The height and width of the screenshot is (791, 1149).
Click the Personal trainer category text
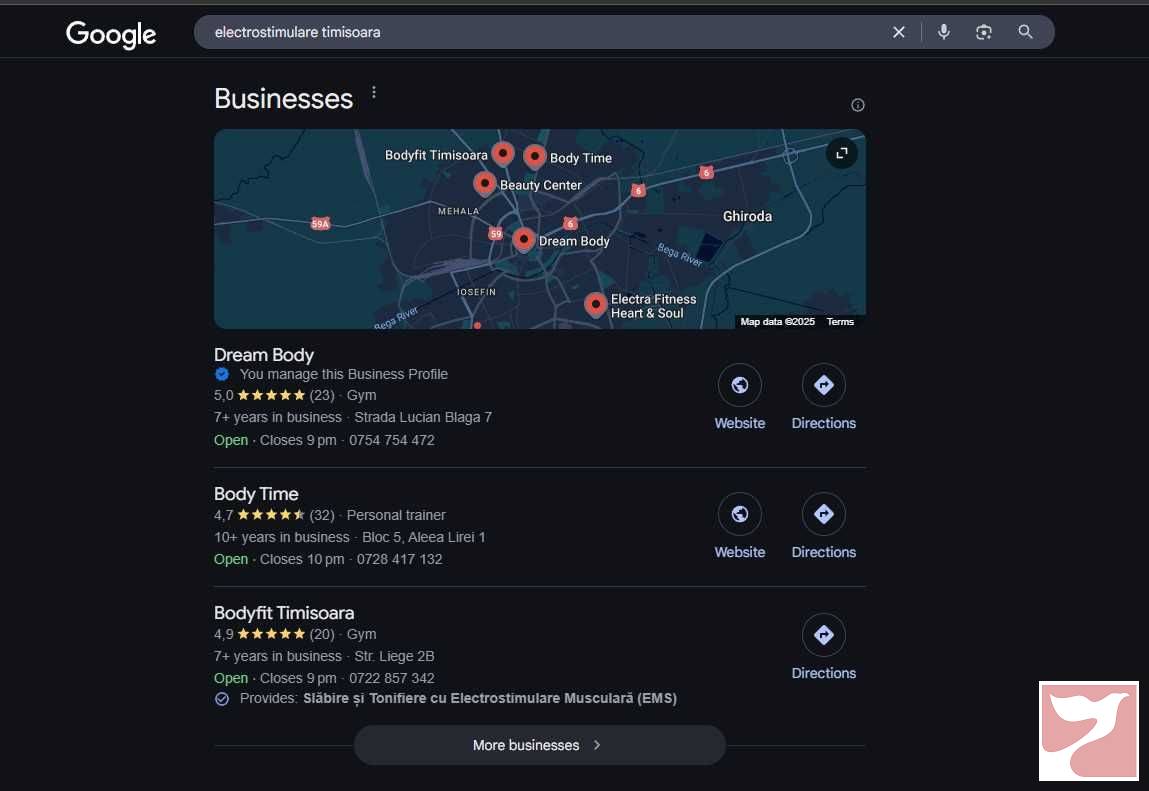tap(396, 515)
